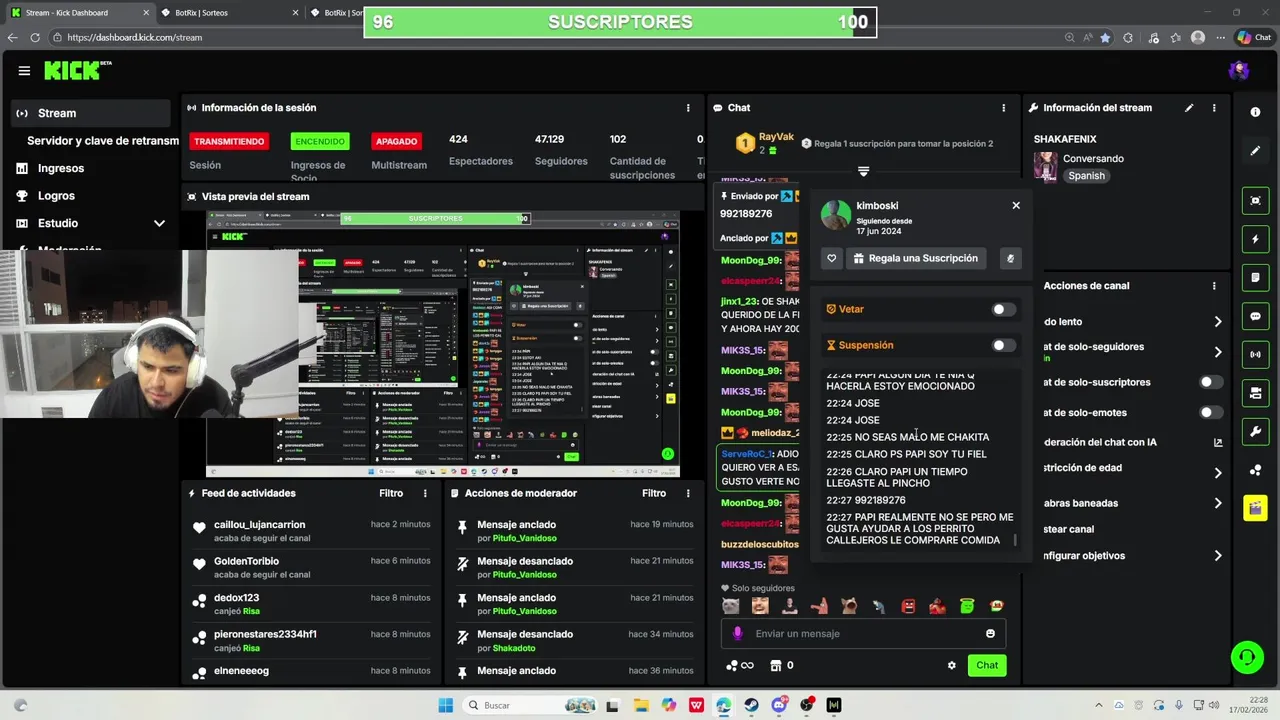
Task: Expand the Estudio sidebar section
Action: tap(159, 223)
